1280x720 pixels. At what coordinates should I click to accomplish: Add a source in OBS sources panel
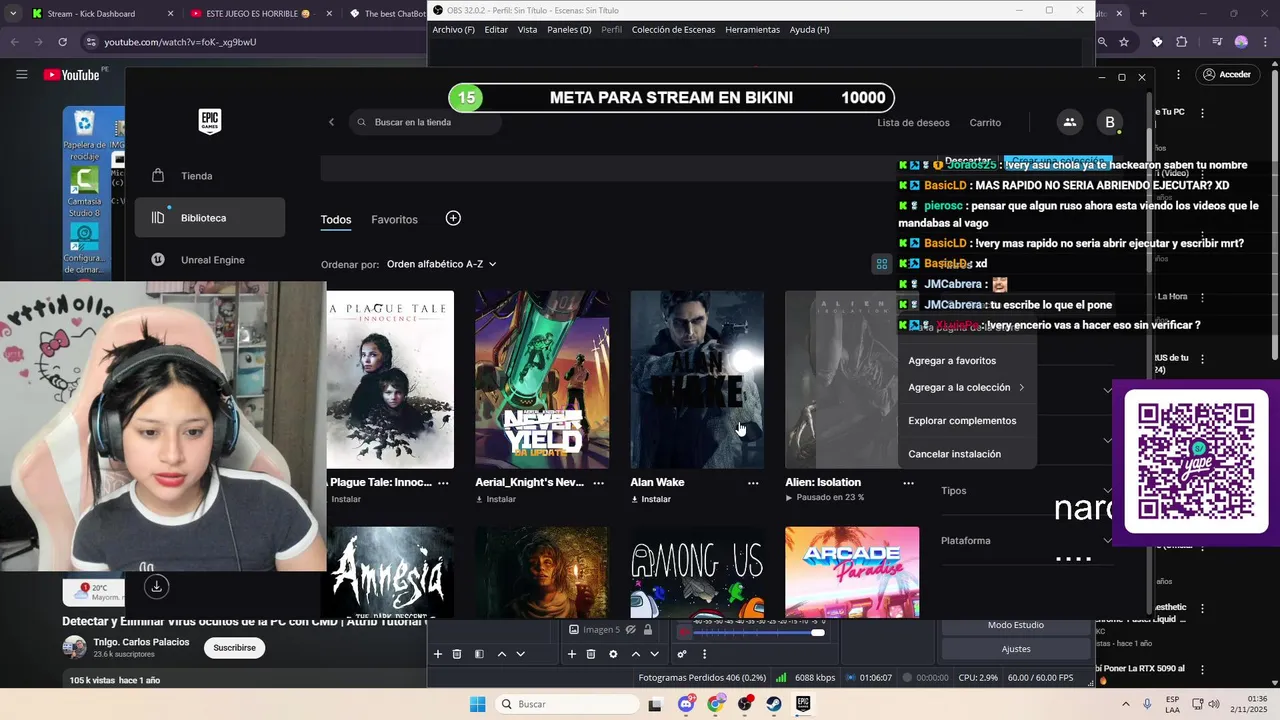[x=572, y=654]
